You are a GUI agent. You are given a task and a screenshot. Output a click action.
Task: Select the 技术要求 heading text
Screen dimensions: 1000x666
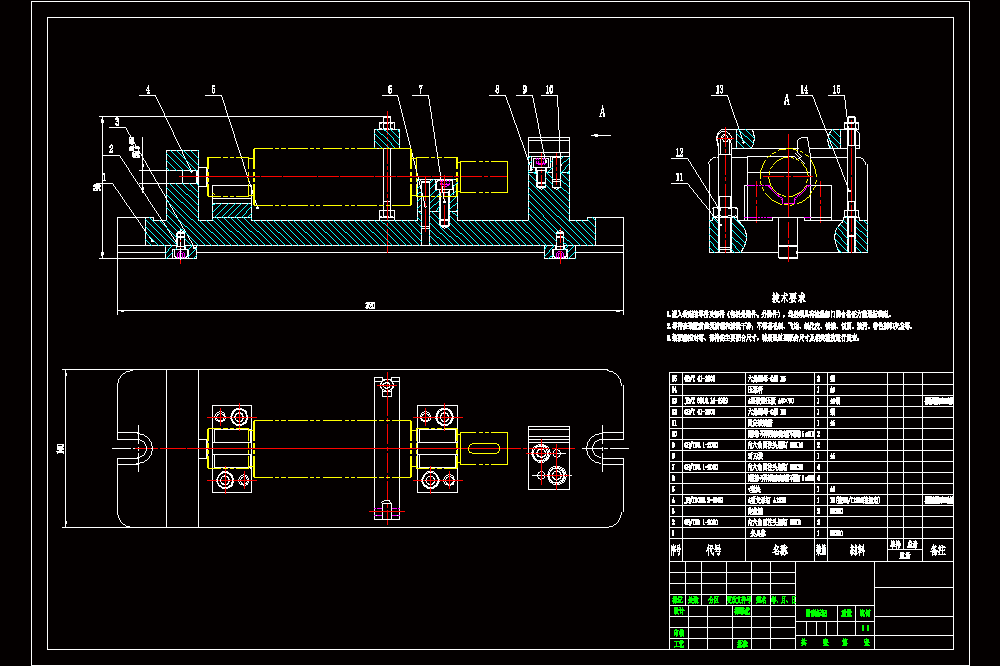click(x=789, y=297)
